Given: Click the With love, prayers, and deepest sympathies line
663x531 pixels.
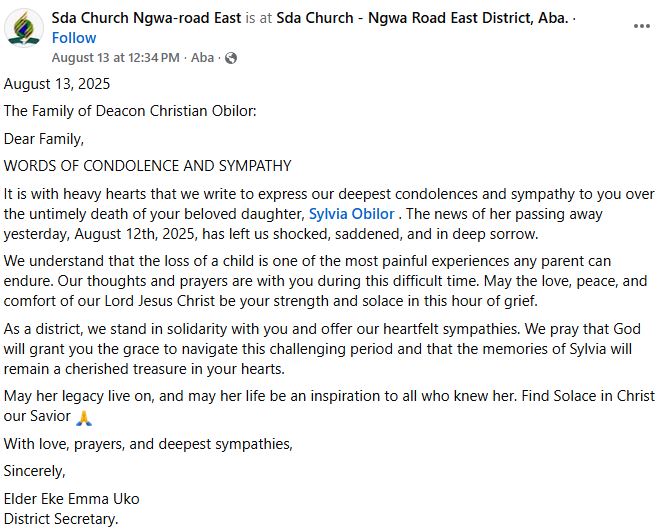Looking at the screenshot, I should 148,444.
